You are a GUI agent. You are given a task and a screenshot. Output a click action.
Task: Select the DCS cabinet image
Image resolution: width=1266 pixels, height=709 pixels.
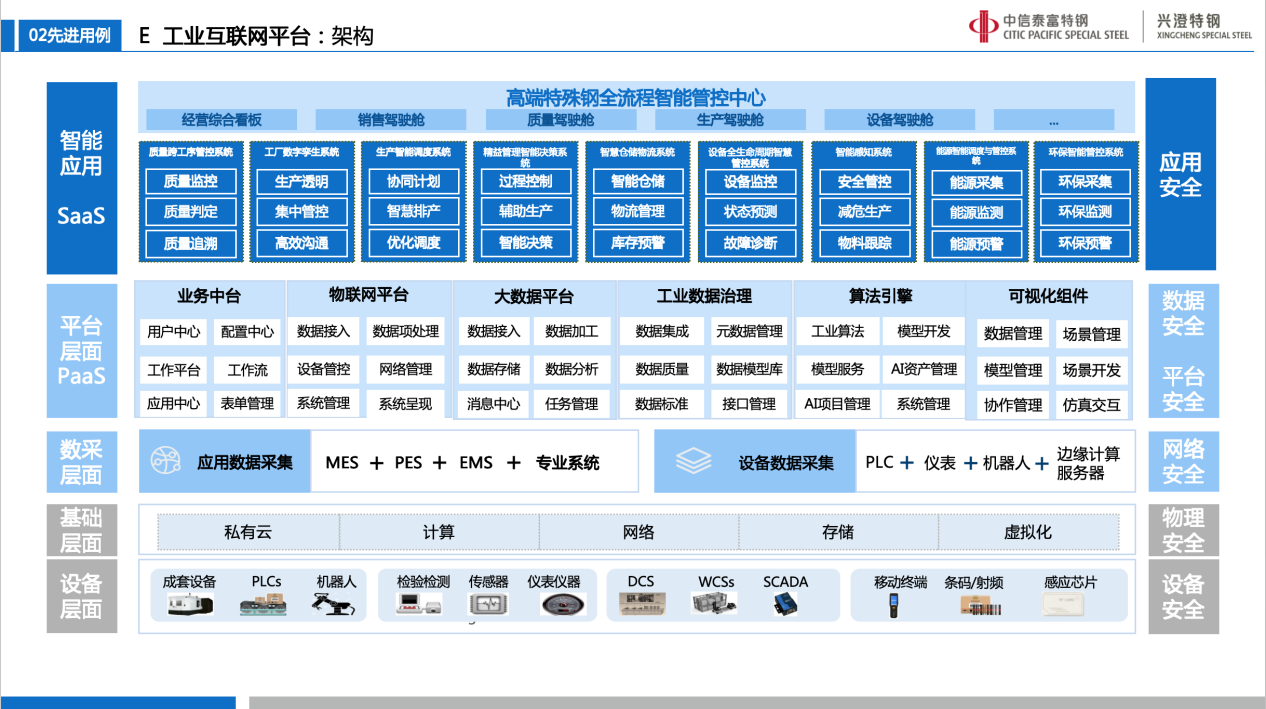(x=643, y=603)
